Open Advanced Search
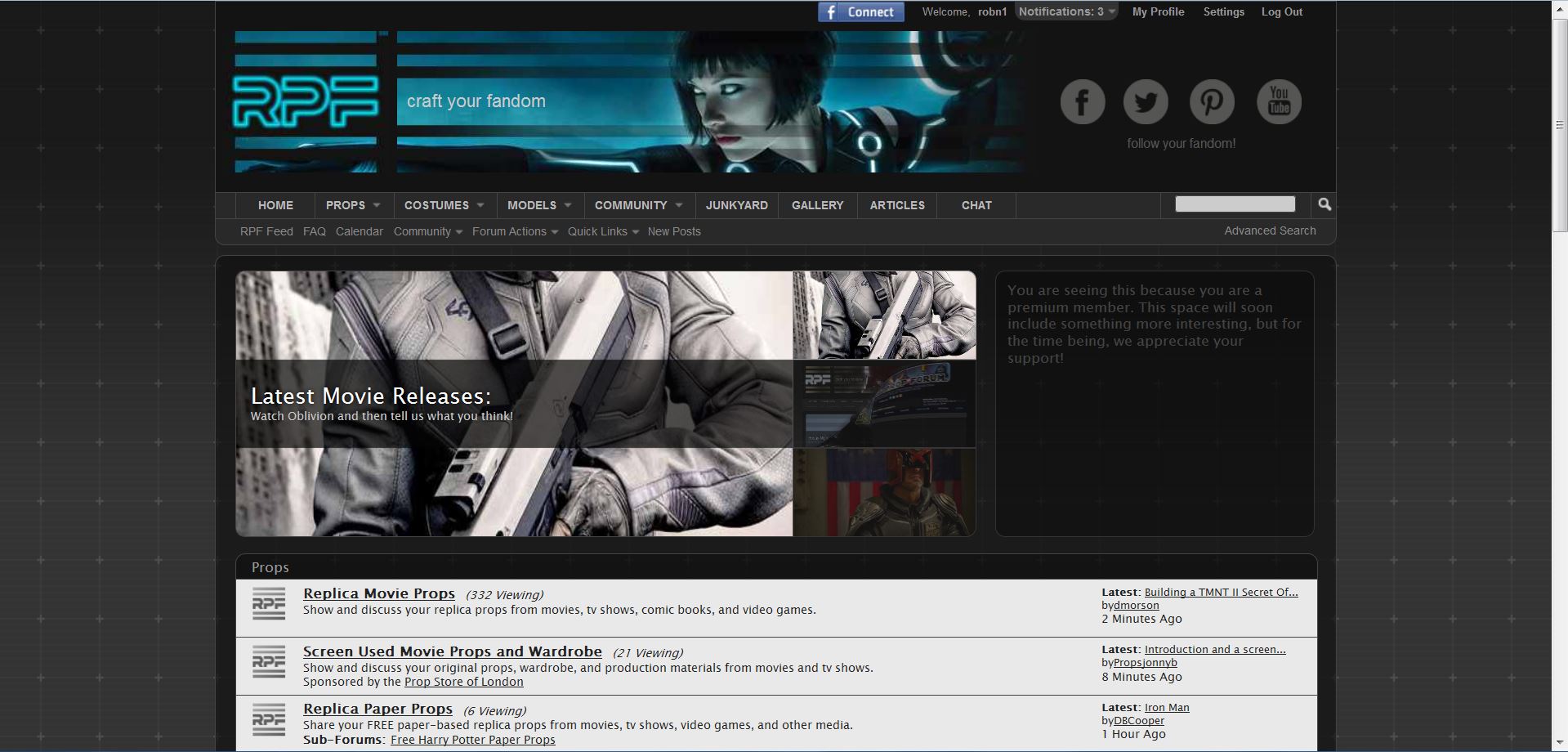The image size is (1568, 752). point(1270,231)
